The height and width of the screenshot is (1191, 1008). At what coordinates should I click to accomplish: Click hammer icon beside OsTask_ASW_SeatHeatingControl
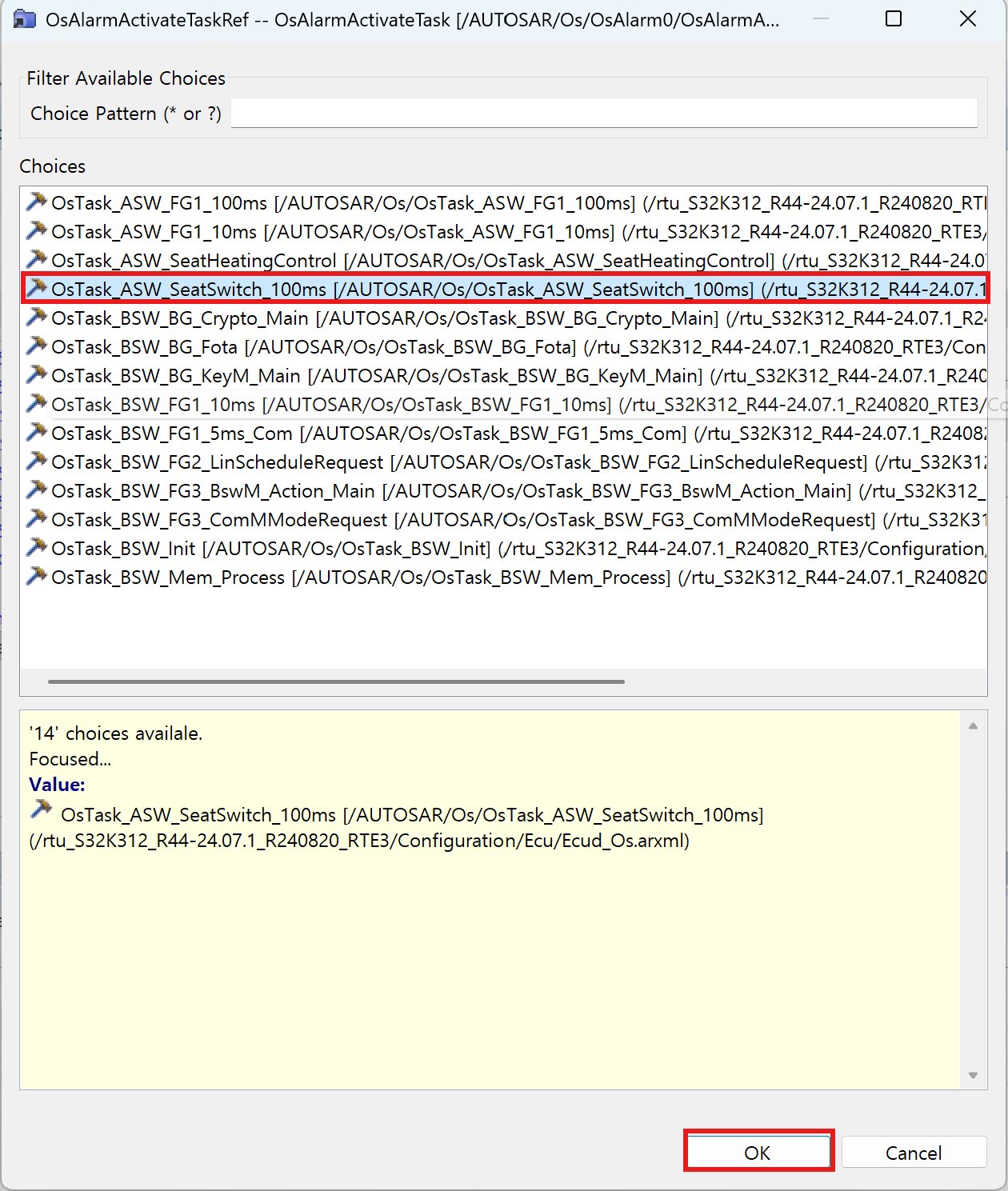36,259
